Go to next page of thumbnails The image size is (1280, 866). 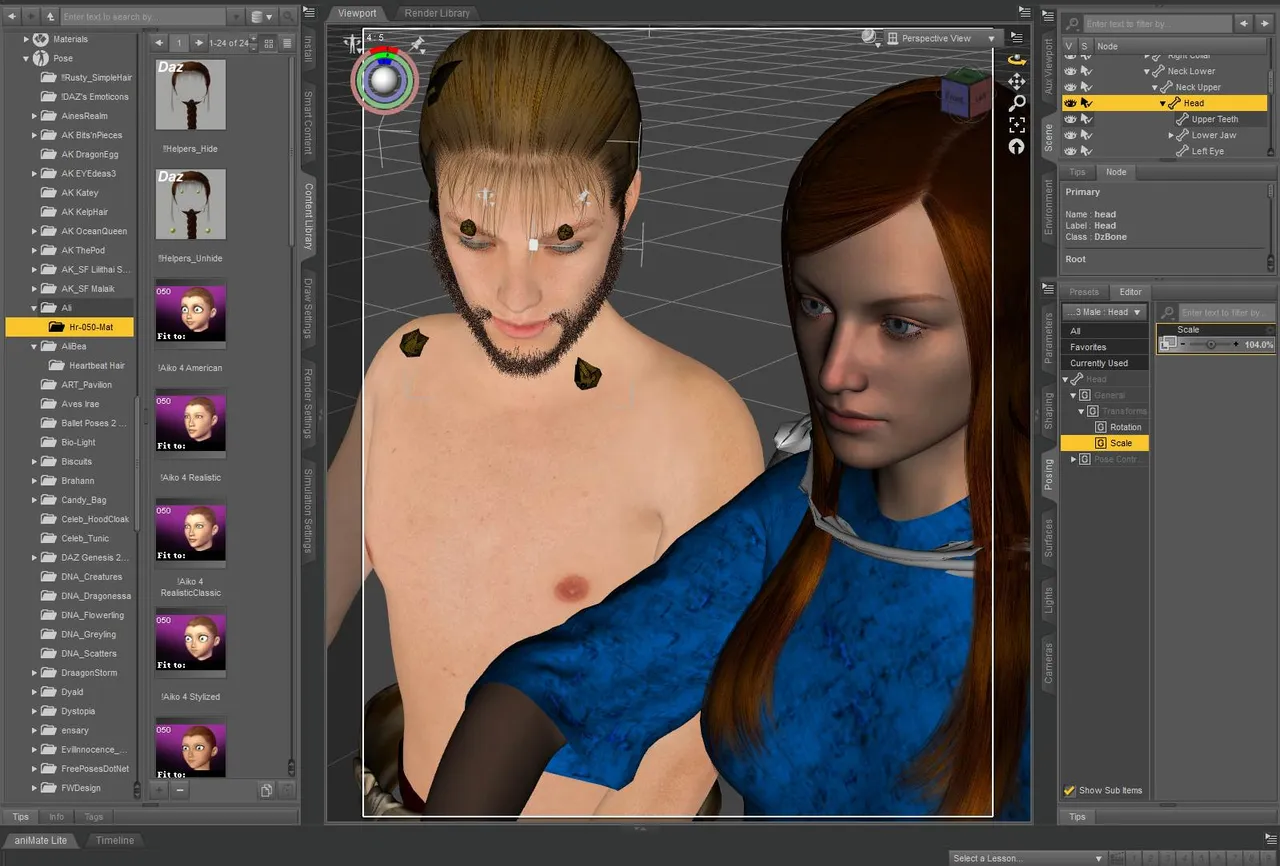tap(199, 43)
